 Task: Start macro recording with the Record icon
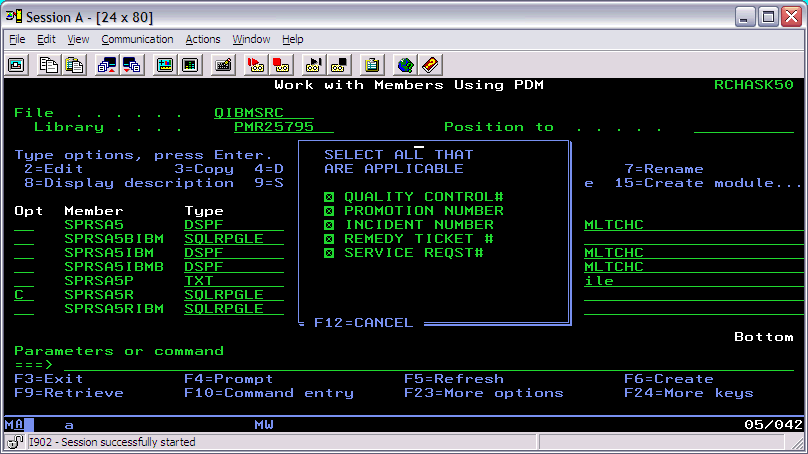click(256, 65)
